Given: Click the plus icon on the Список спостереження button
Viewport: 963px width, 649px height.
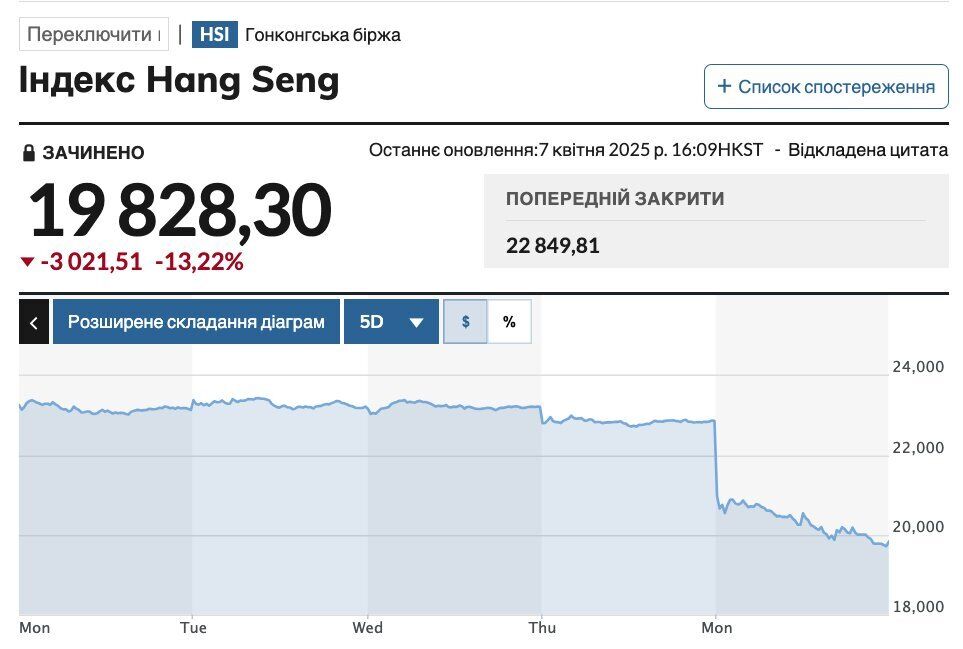Looking at the screenshot, I should (724, 86).
